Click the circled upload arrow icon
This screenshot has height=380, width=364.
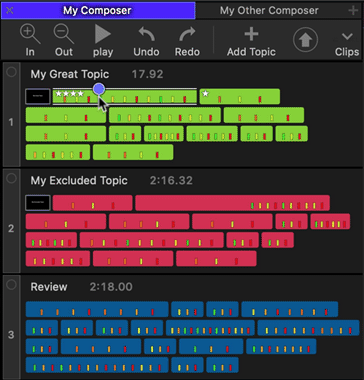305,40
